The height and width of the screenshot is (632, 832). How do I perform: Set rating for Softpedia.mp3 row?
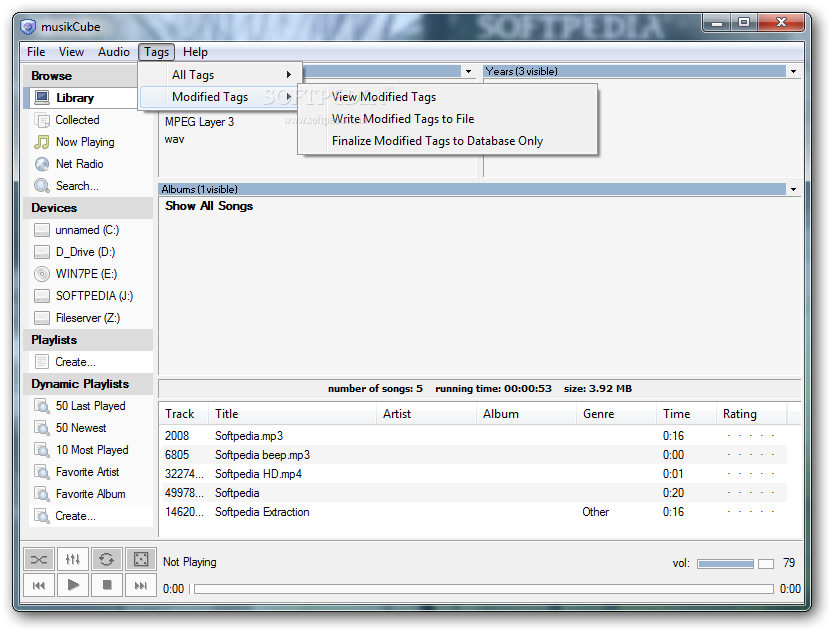point(751,436)
